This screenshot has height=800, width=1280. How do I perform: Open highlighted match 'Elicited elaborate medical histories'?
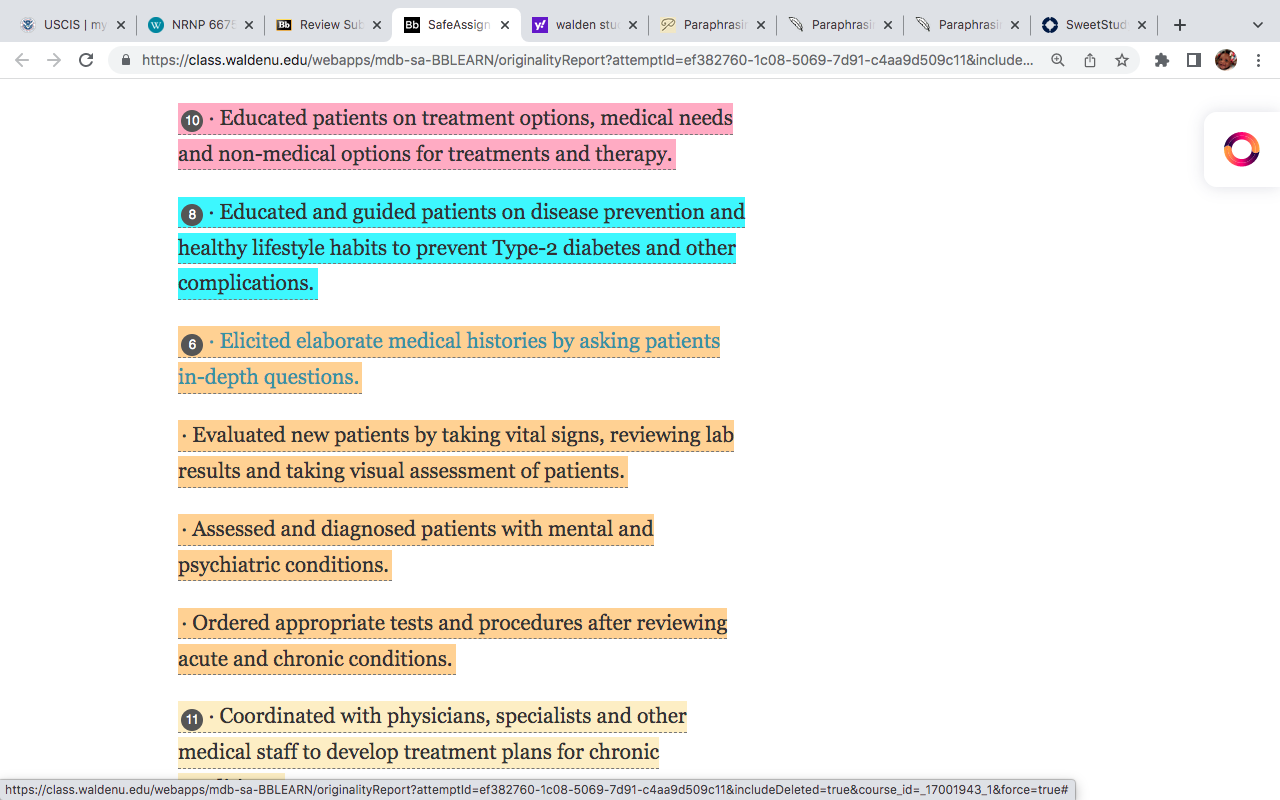(449, 358)
